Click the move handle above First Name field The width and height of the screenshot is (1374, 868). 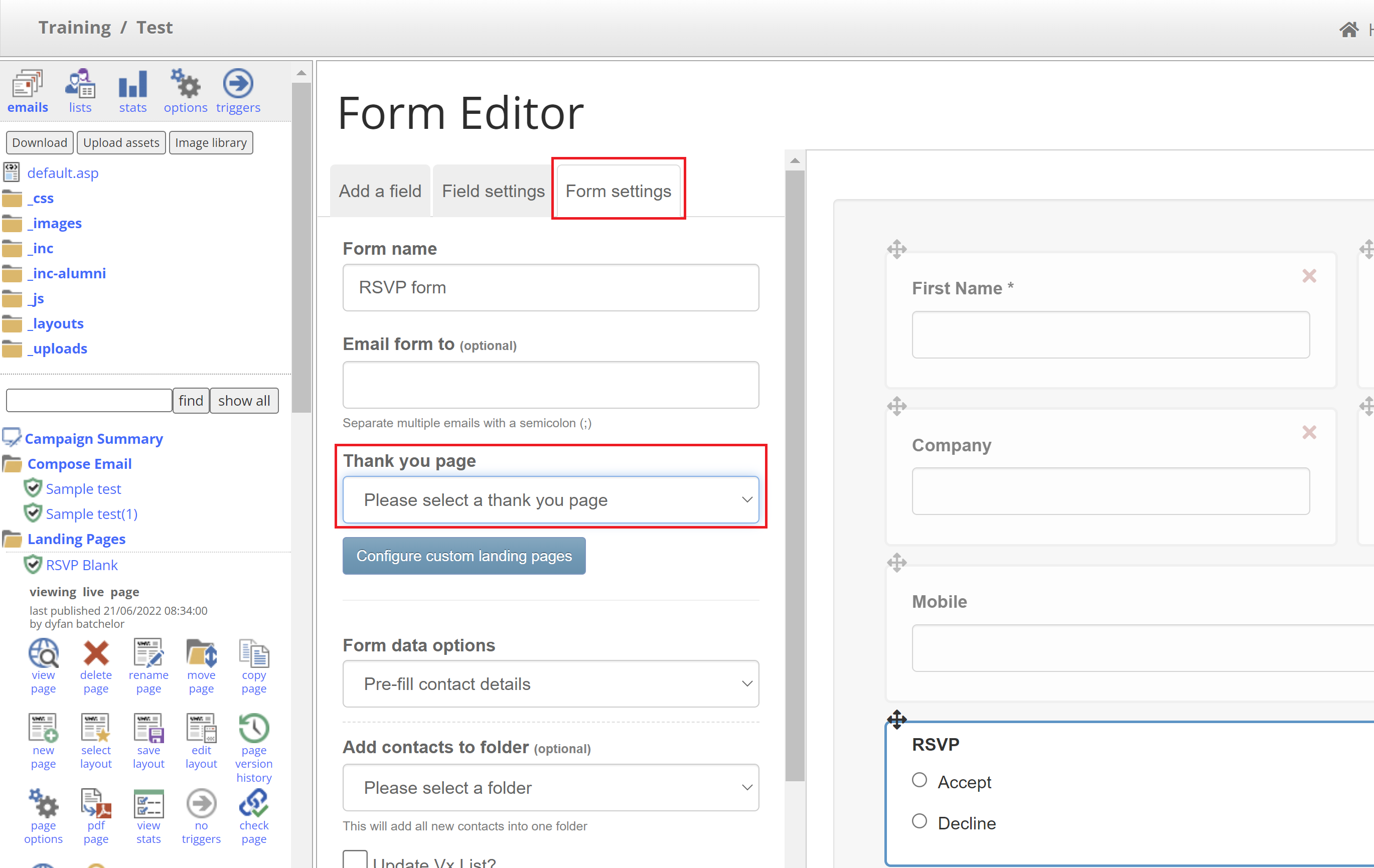coord(897,249)
